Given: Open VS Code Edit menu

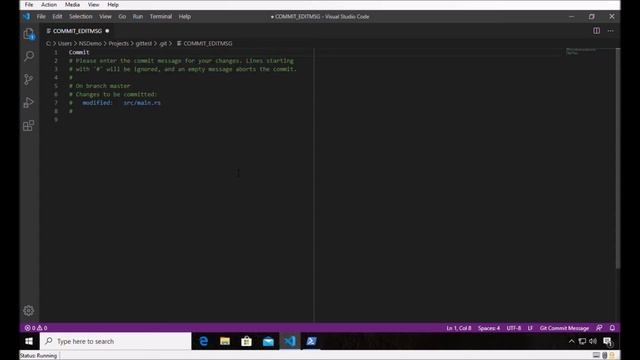Looking at the screenshot, I should click(57, 17).
